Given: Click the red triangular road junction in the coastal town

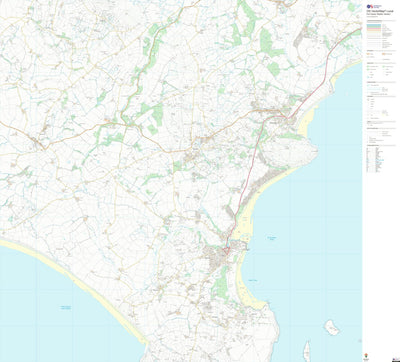Looking at the screenshot, I should 226,250.
